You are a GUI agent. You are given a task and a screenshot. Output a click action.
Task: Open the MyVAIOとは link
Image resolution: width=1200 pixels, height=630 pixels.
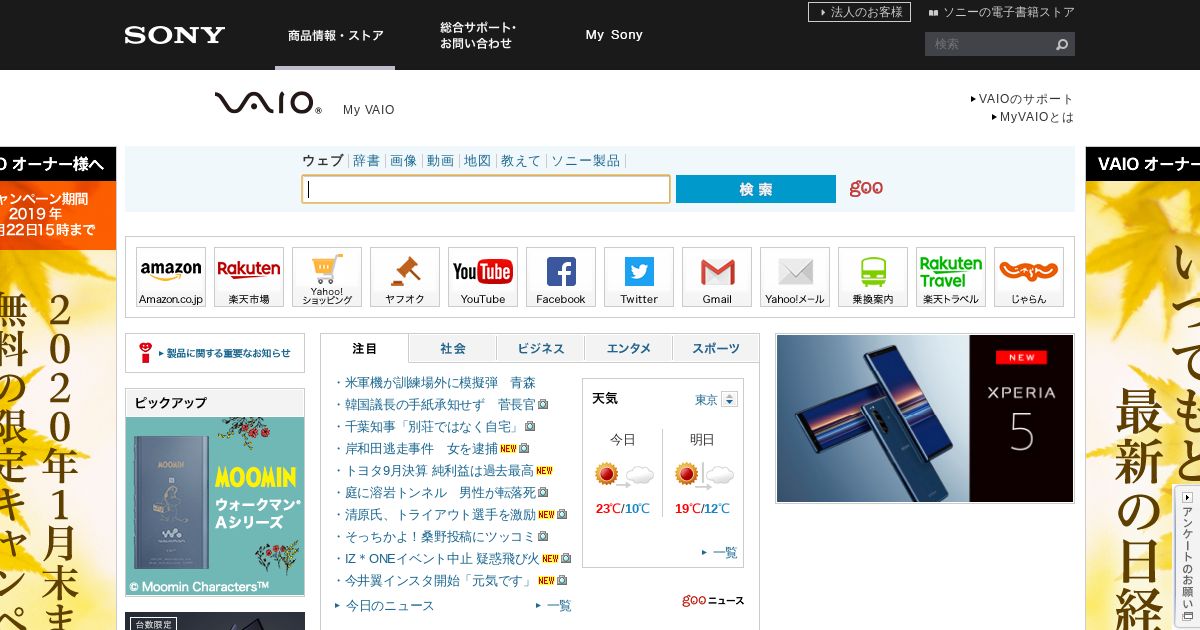(1033, 117)
